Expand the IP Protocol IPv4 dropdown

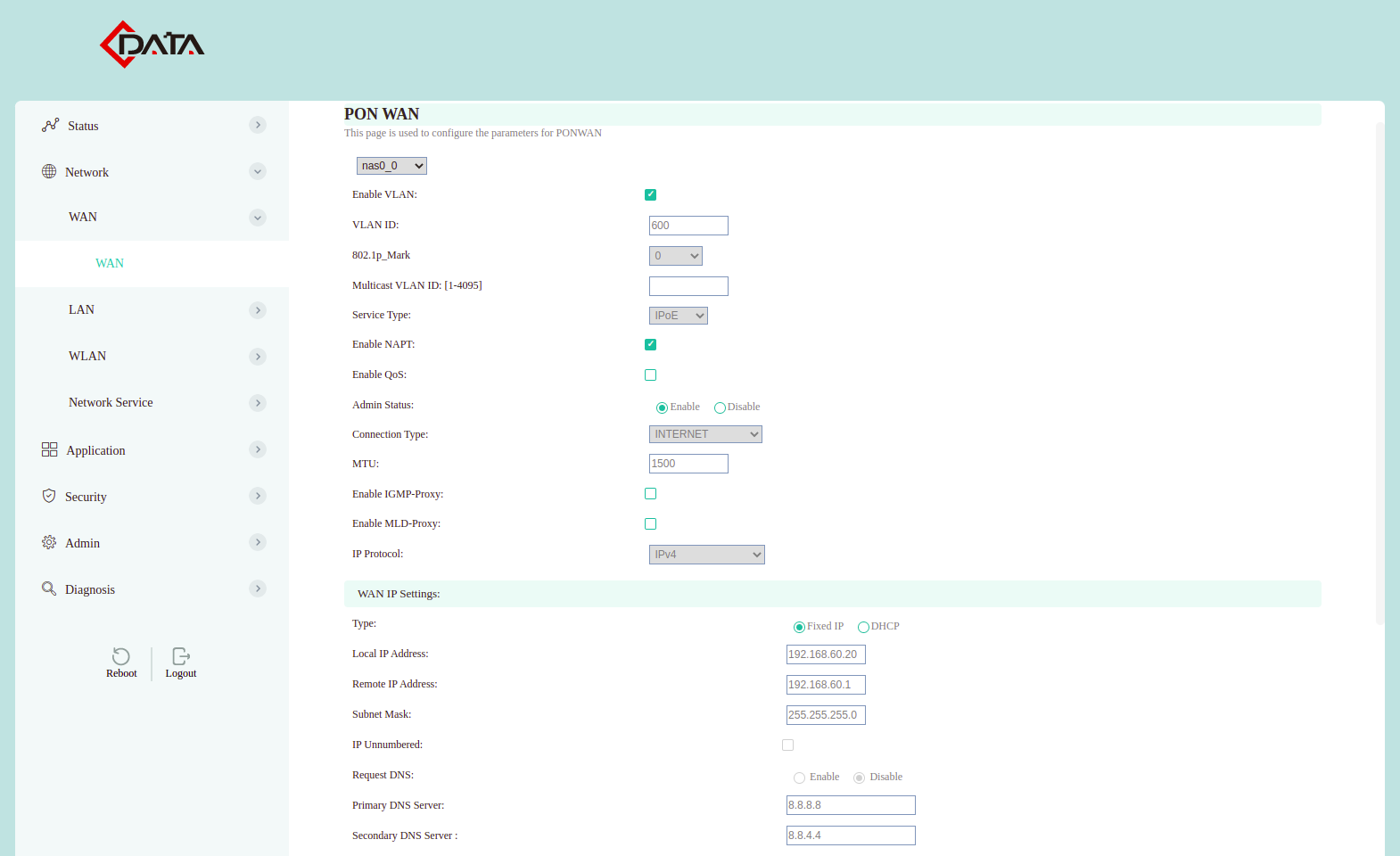tap(706, 555)
